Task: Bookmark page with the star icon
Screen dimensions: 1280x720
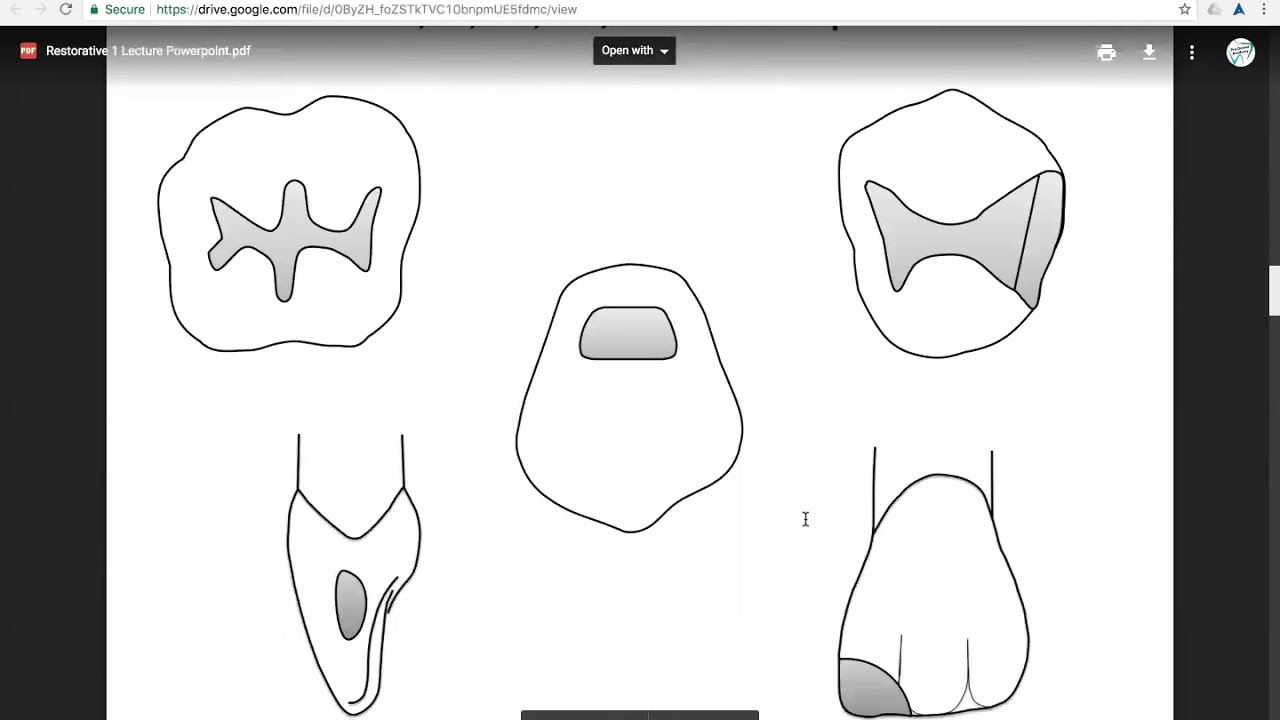Action: (1185, 9)
